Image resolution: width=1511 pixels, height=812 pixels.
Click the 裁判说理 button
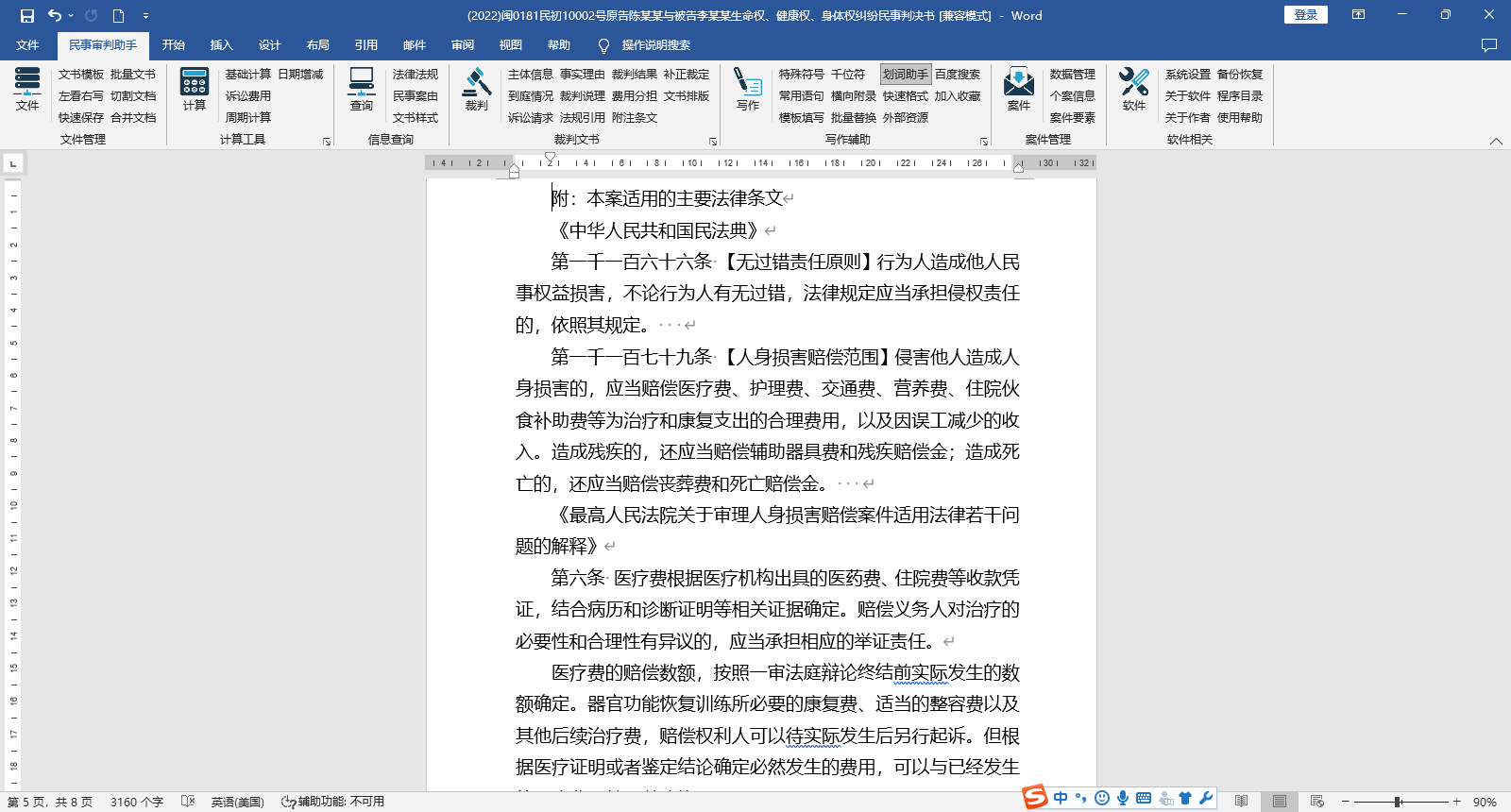pos(583,95)
